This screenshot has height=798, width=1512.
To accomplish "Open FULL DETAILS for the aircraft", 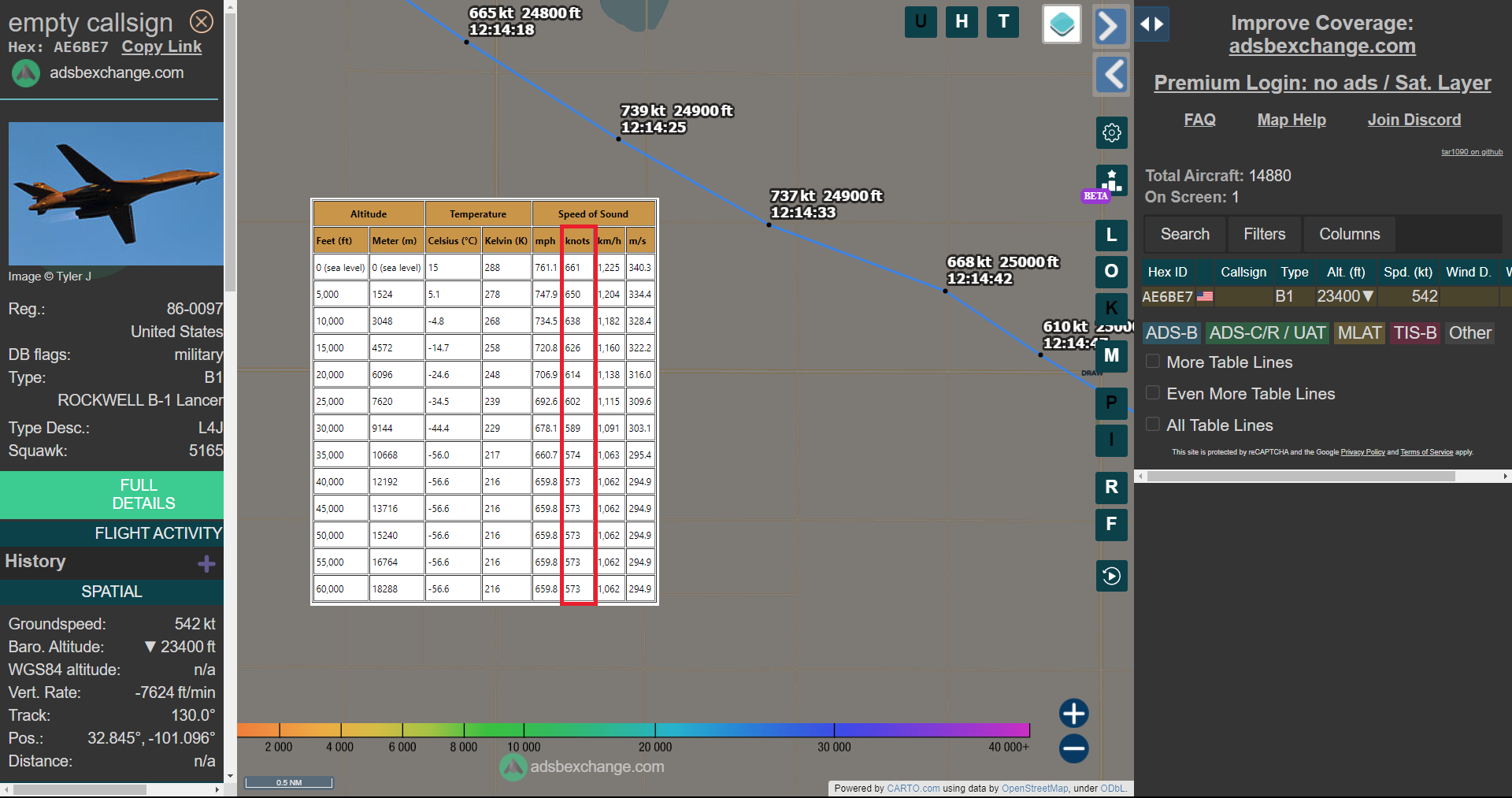I will point(112,495).
